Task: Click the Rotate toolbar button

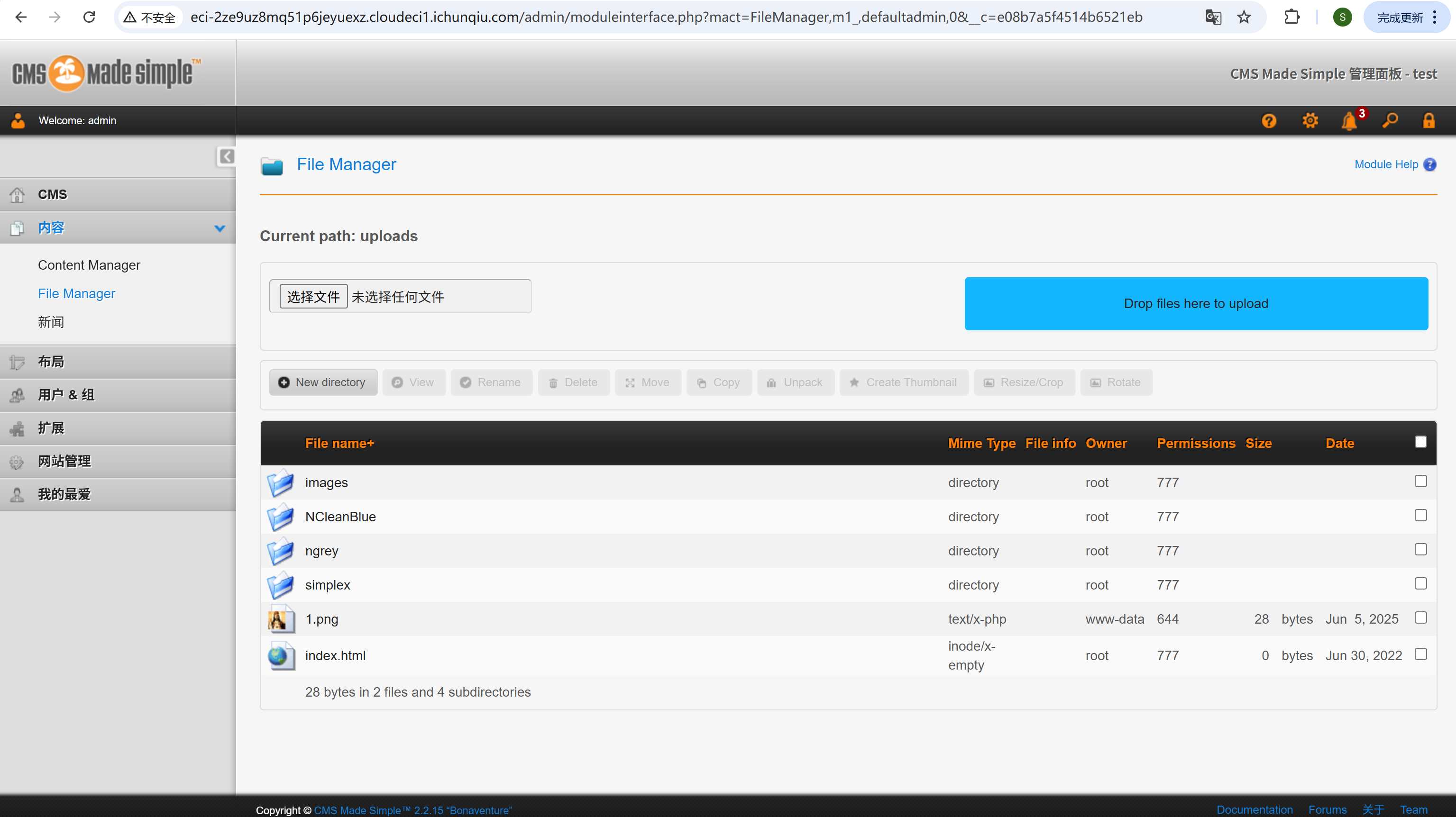Action: pyautogui.click(x=1117, y=382)
